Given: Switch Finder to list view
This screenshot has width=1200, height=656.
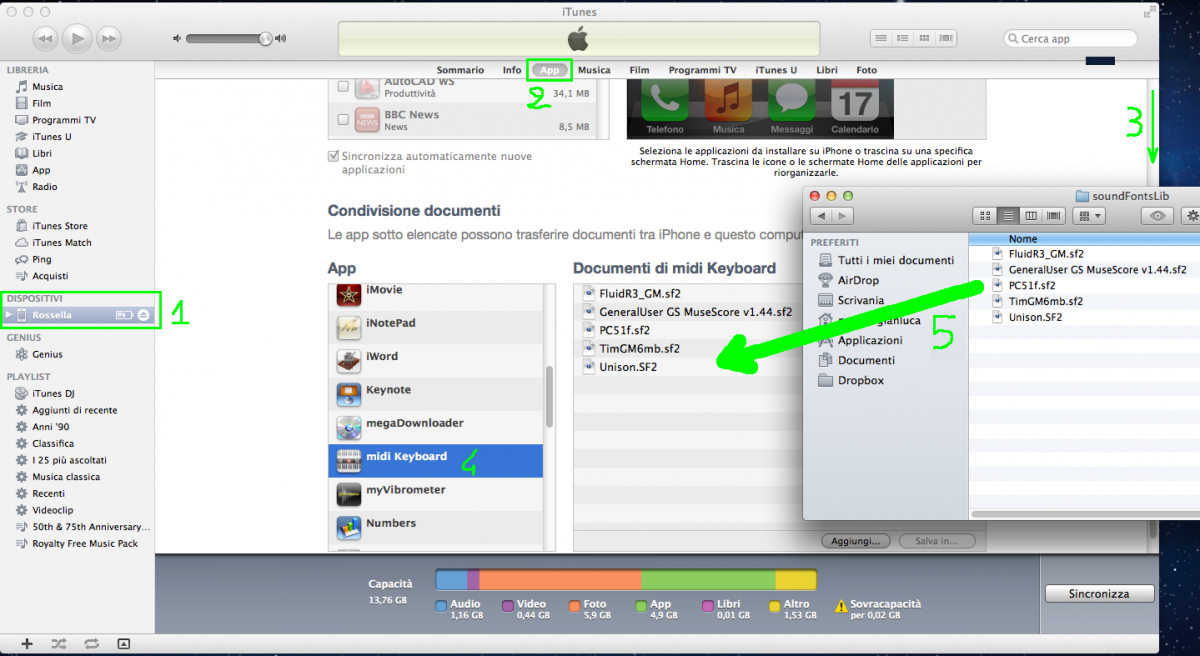Looking at the screenshot, I should (x=1009, y=216).
